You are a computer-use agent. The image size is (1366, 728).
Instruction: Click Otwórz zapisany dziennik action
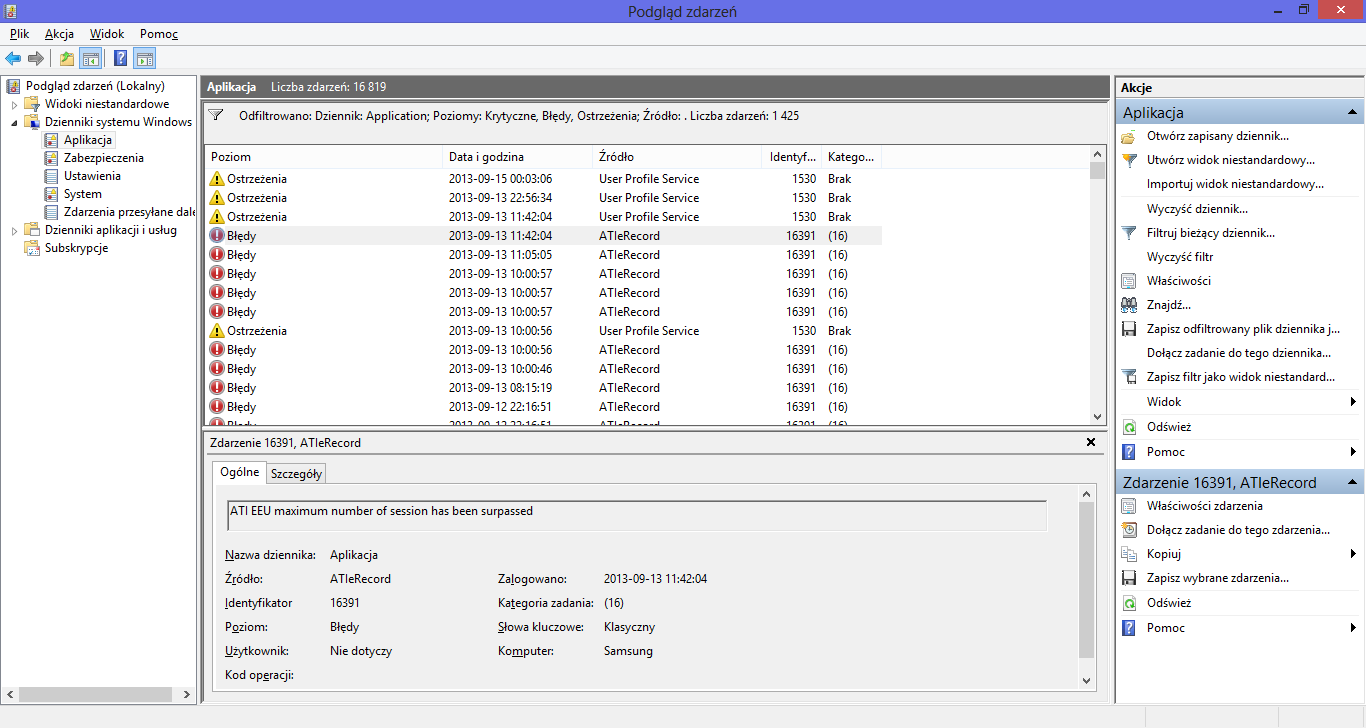[x=1217, y=136]
